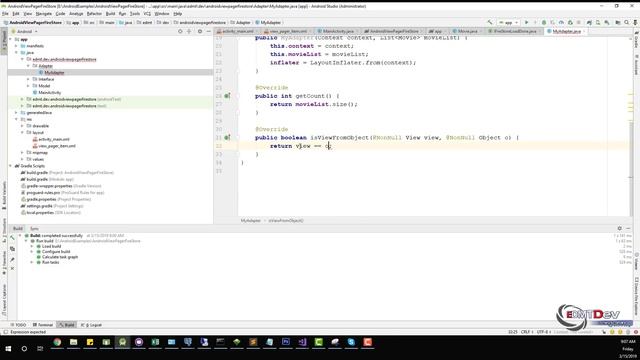Expand the Load build step in Build output
Image resolution: width=640 pixels, height=360 pixels.
(32, 246)
